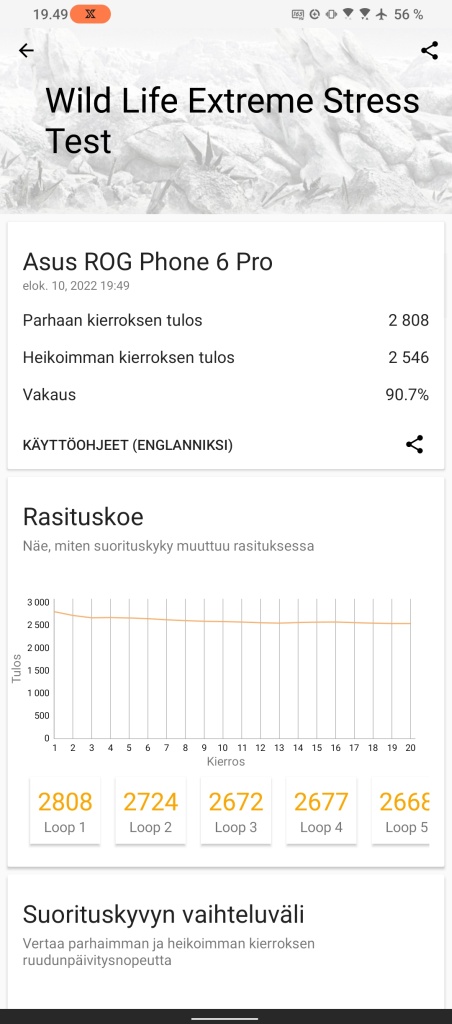Tap the Wi-Fi icon in status bar
The height and width of the screenshot is (1024, 452).
click(349, 14)
